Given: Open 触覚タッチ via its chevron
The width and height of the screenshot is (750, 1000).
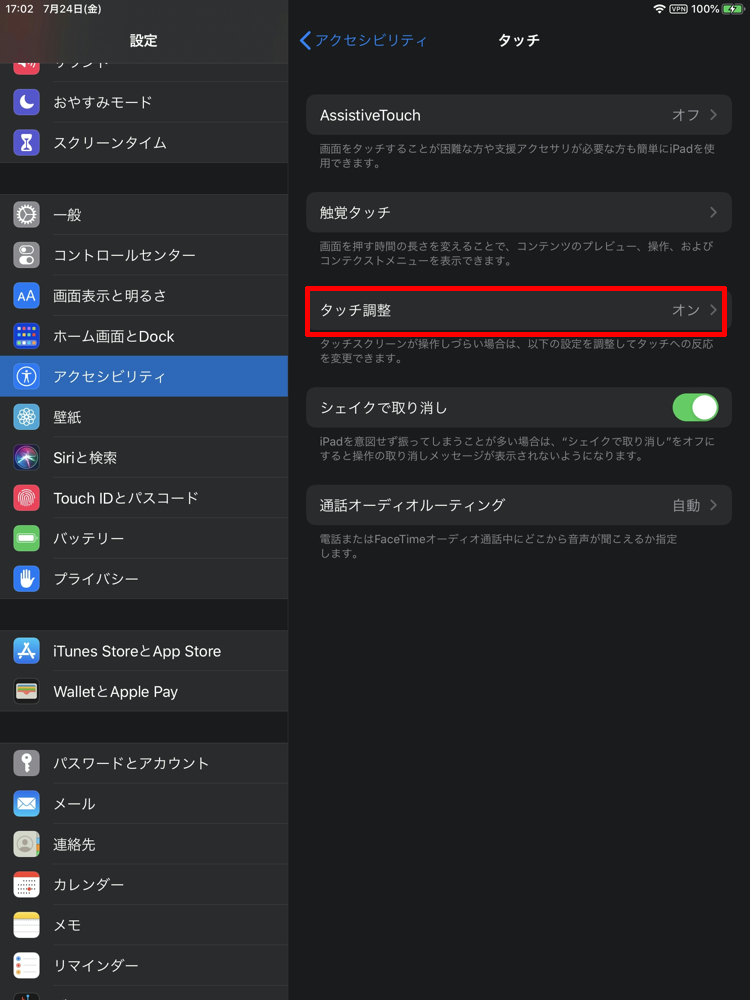Looking at the screenshot, I should point(714,212).
